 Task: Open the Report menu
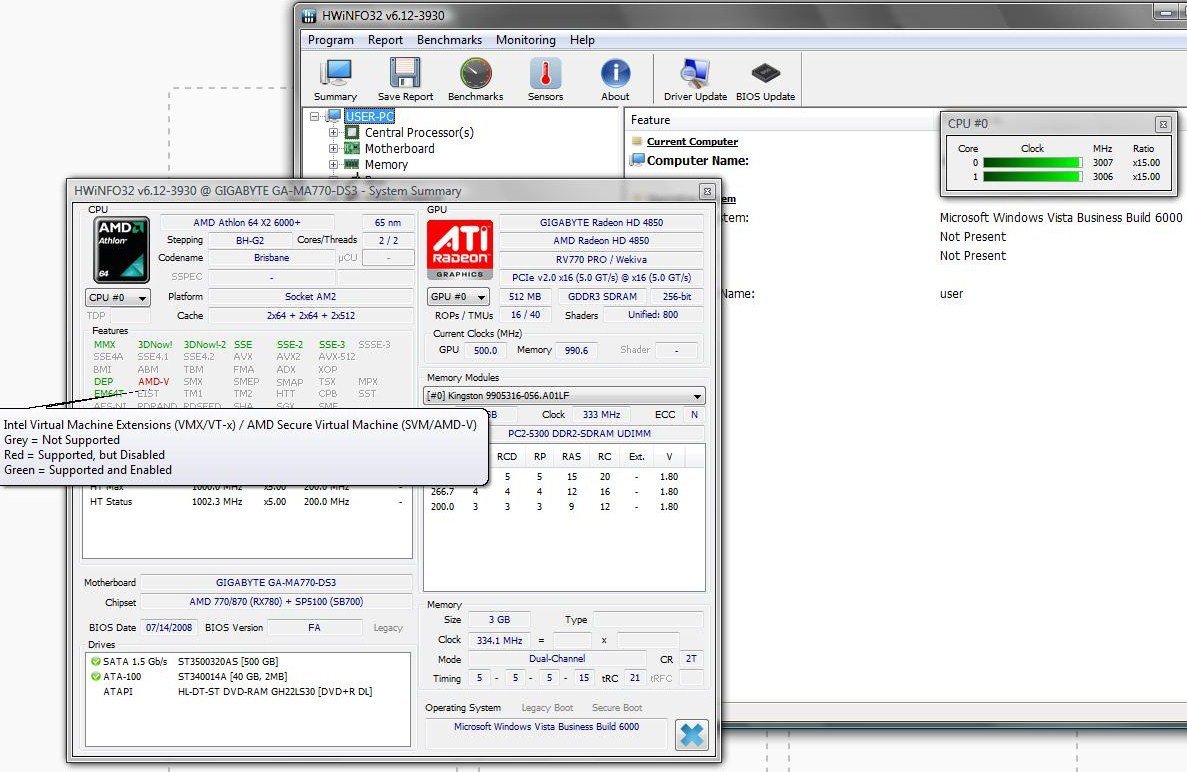(385, 40)
